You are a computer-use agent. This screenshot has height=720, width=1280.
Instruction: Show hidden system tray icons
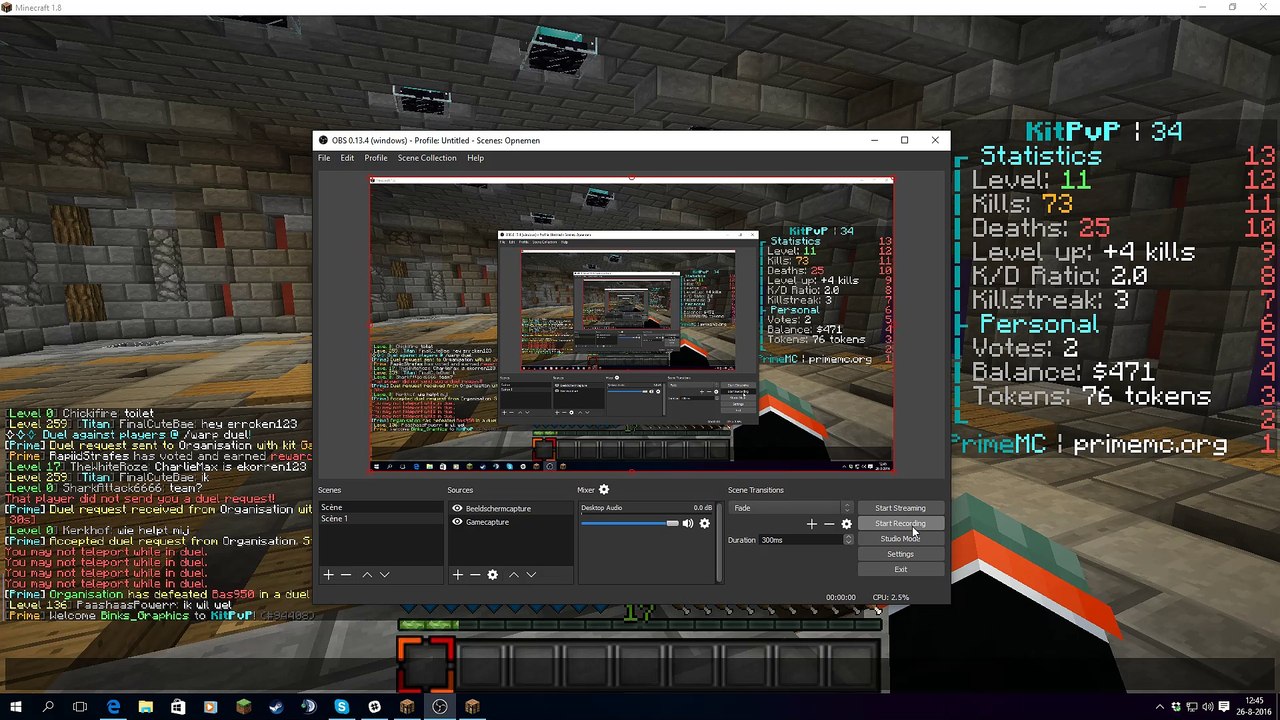tap(1160, 707)
